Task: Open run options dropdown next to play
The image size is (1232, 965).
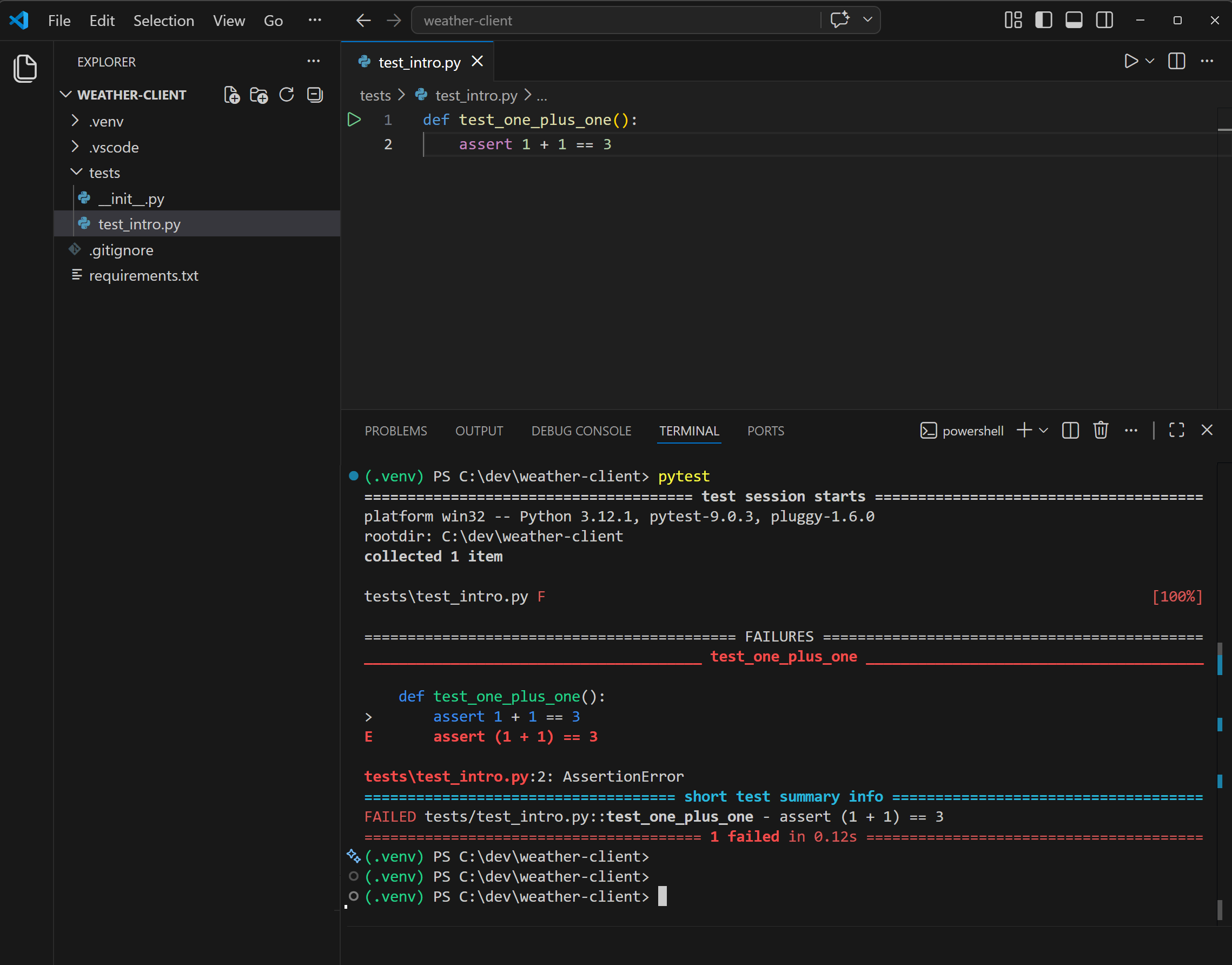Action: click(x=1150, y=61)
